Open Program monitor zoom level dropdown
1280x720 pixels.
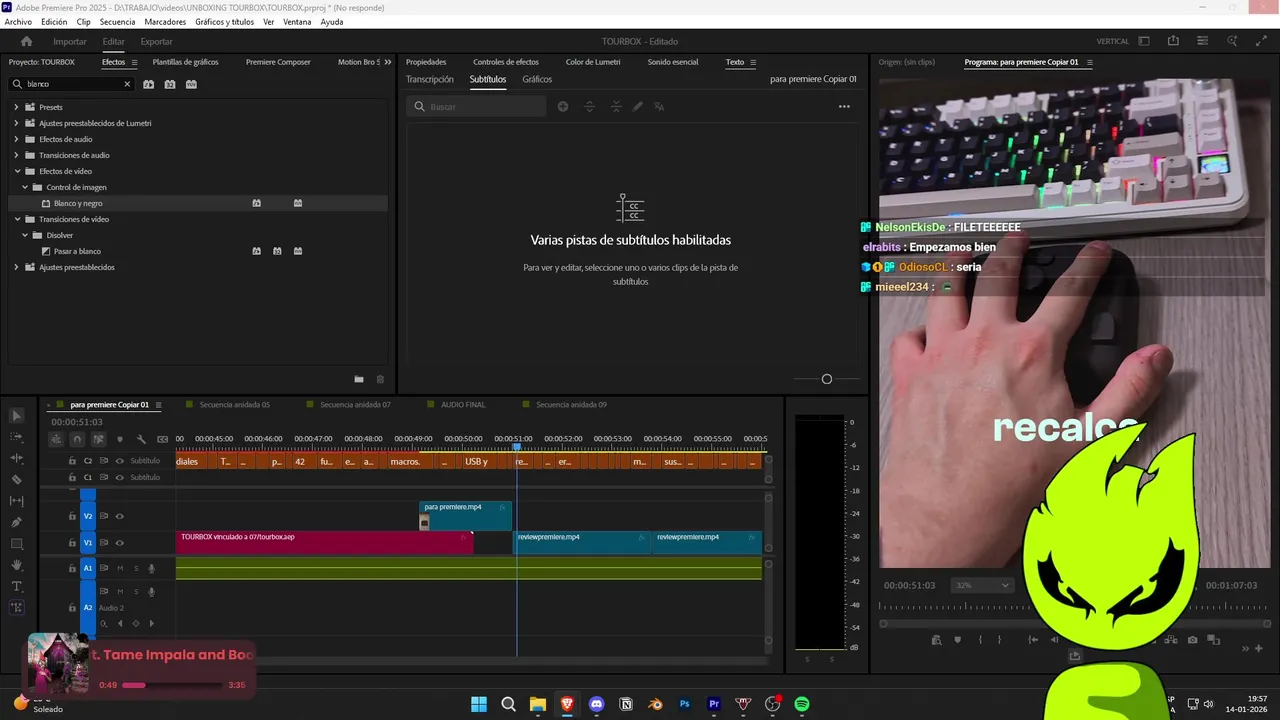pos(980,585)
